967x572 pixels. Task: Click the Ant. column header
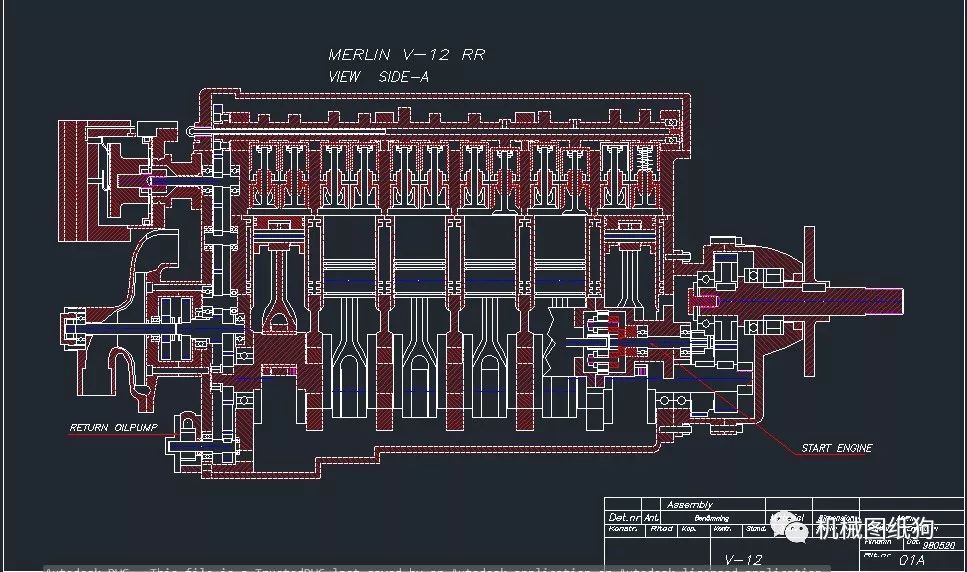(652, 517)
